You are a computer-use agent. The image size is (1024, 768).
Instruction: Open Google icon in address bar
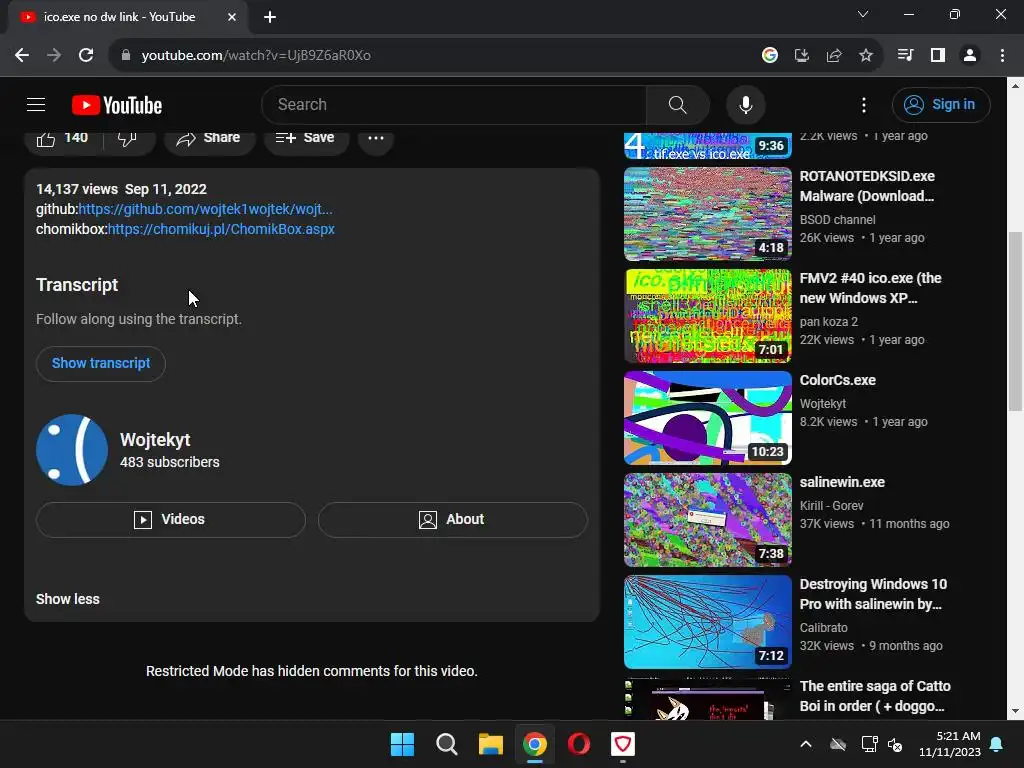769,56
